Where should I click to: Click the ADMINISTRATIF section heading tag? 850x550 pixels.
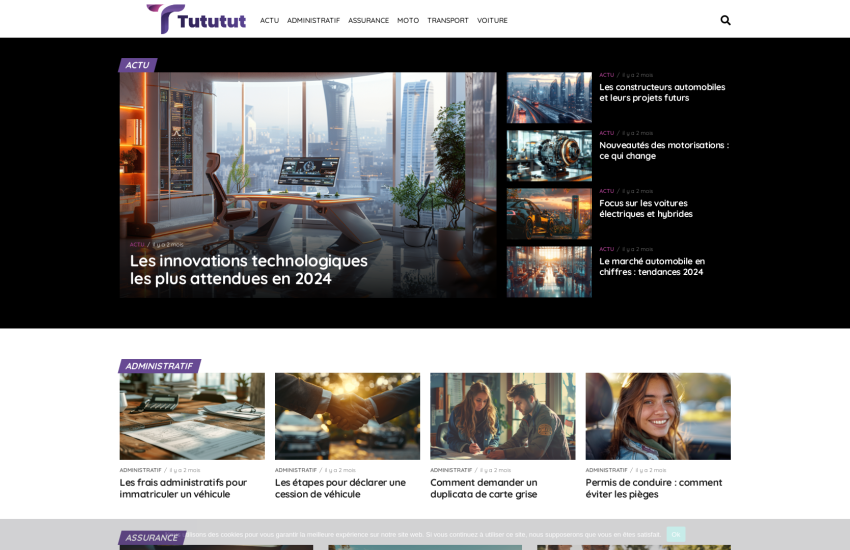click(x=159, y=366)
